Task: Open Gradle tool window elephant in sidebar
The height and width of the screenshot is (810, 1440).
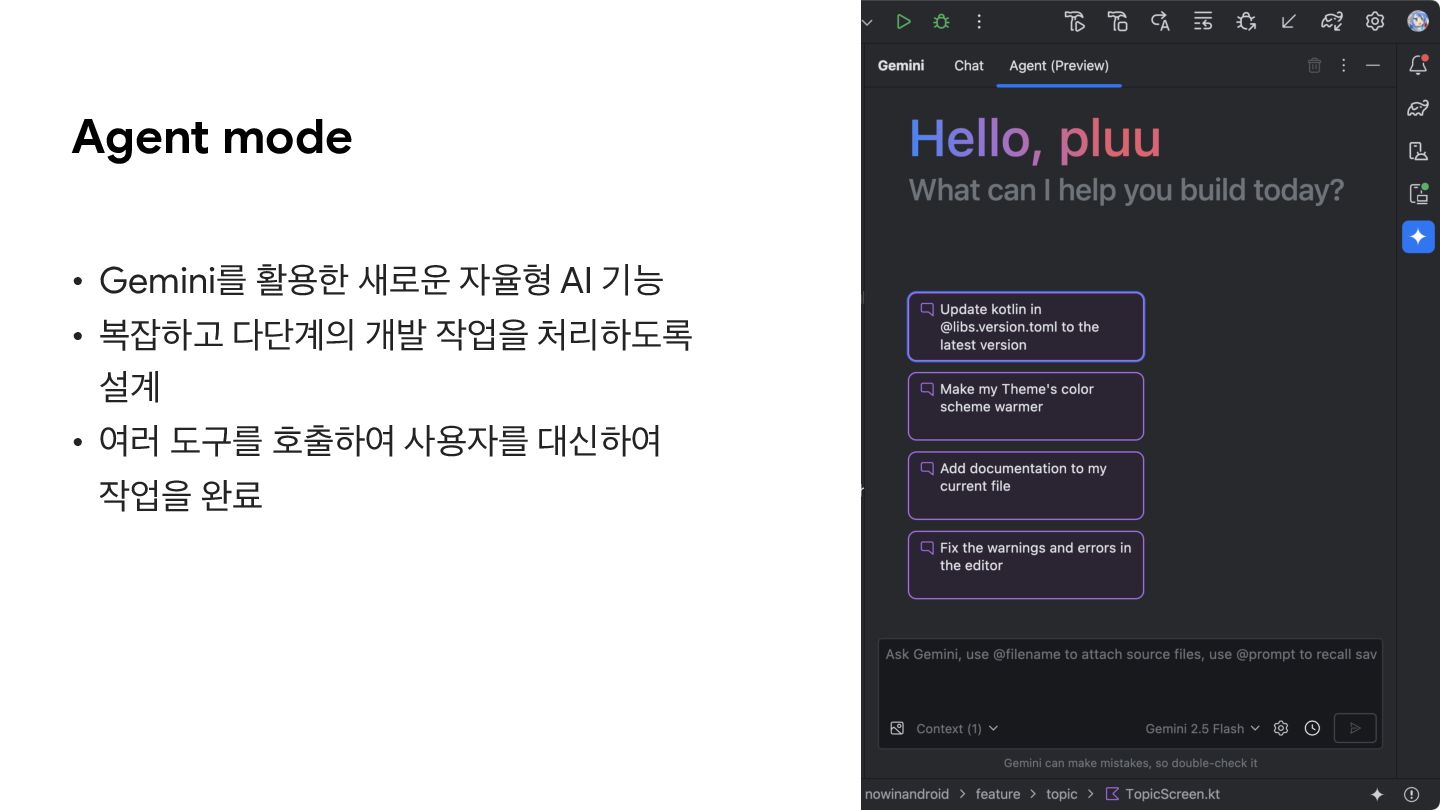Action: coord(1418,108)
